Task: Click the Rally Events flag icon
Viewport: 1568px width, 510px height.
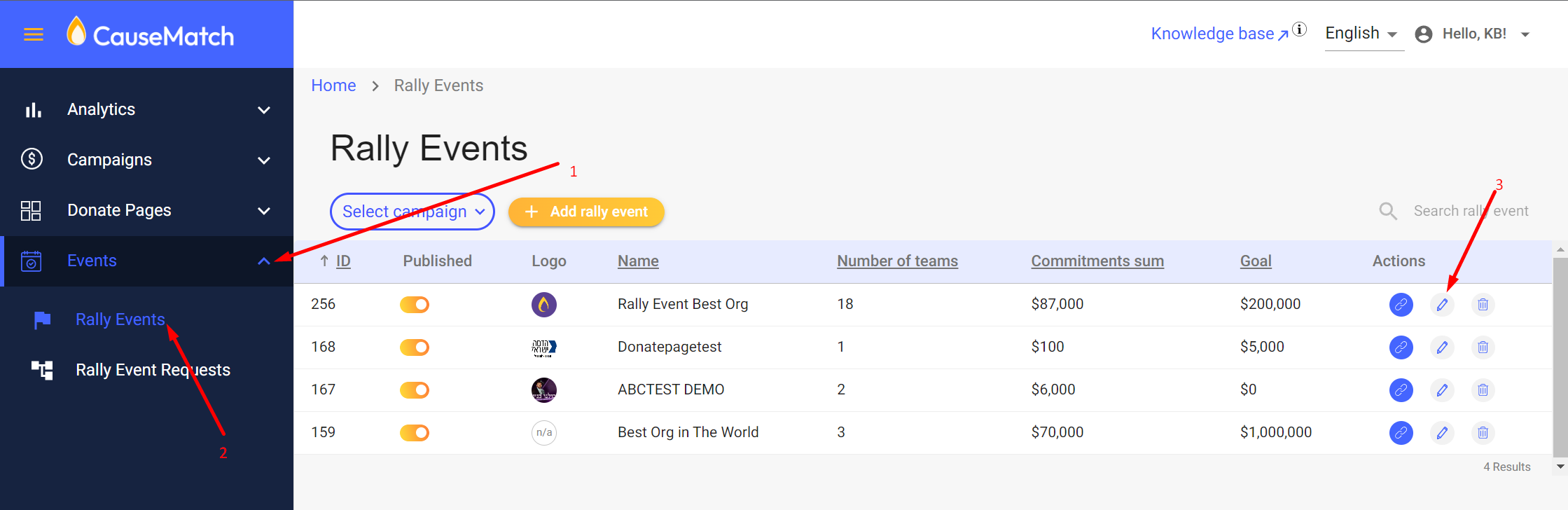Action: tap(42, 319)
